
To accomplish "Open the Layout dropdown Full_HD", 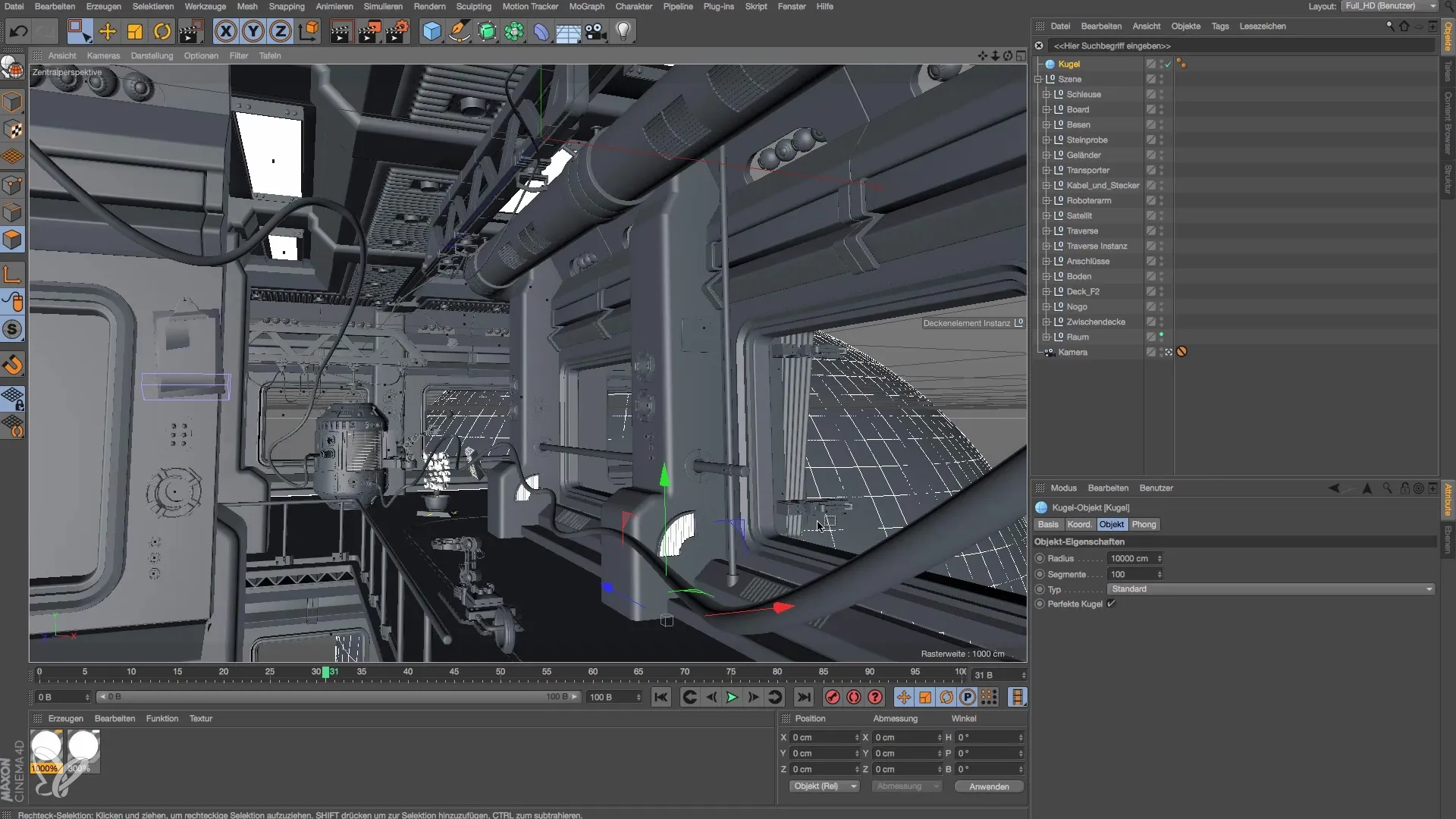I will [x=1389, y=6].
